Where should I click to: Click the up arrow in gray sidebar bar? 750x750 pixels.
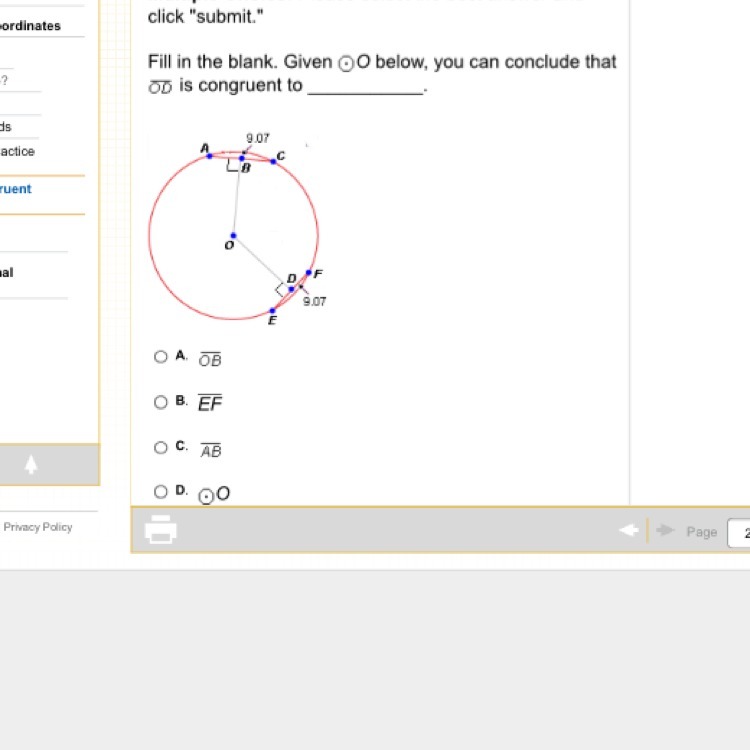31,465
